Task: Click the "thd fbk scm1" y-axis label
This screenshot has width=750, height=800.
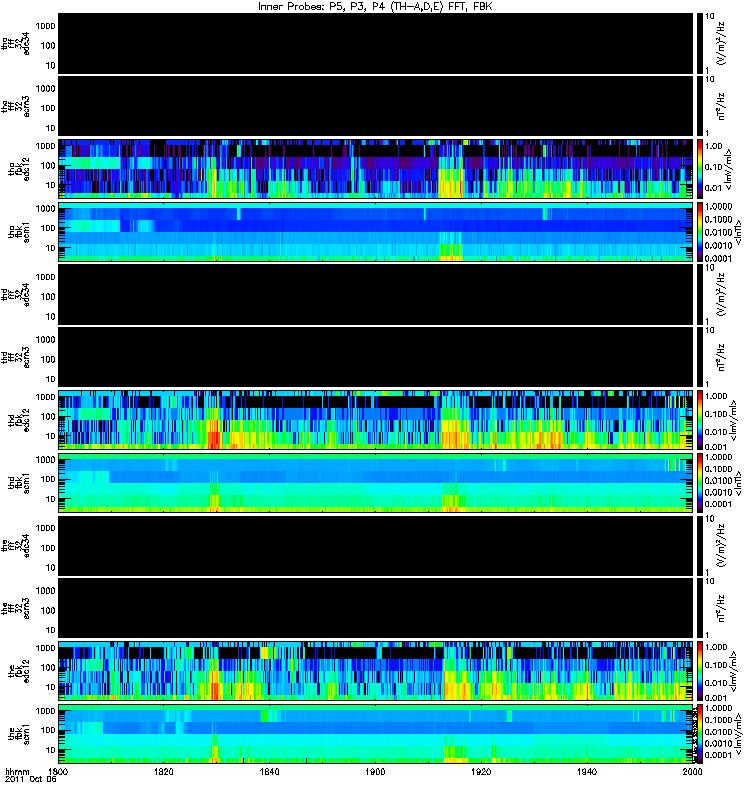Action: 20,483
